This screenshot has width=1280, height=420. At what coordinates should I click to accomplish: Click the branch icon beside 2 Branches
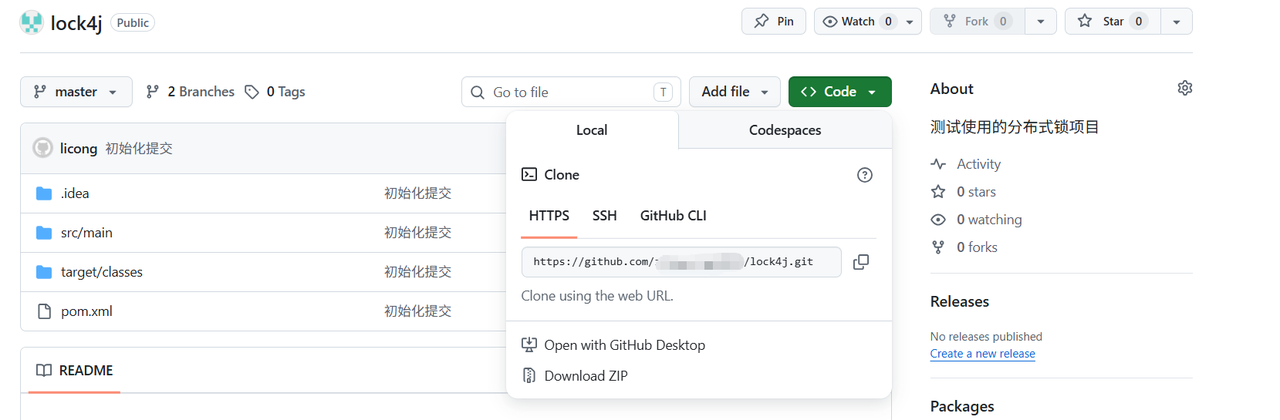coord(153,91)
